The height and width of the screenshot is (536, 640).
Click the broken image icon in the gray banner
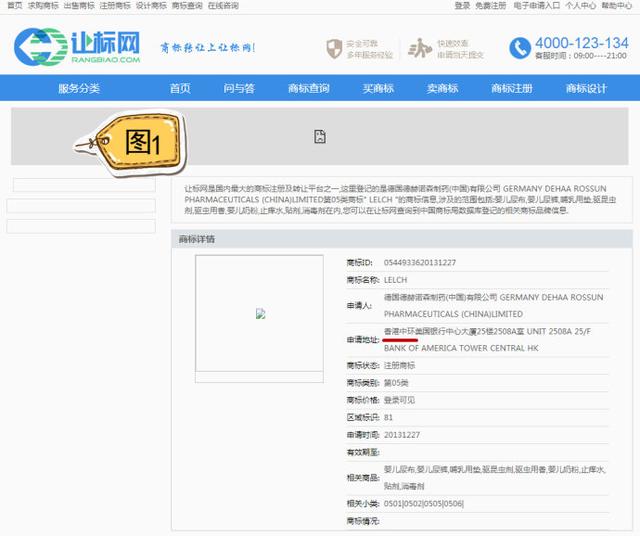click(320, 136)
